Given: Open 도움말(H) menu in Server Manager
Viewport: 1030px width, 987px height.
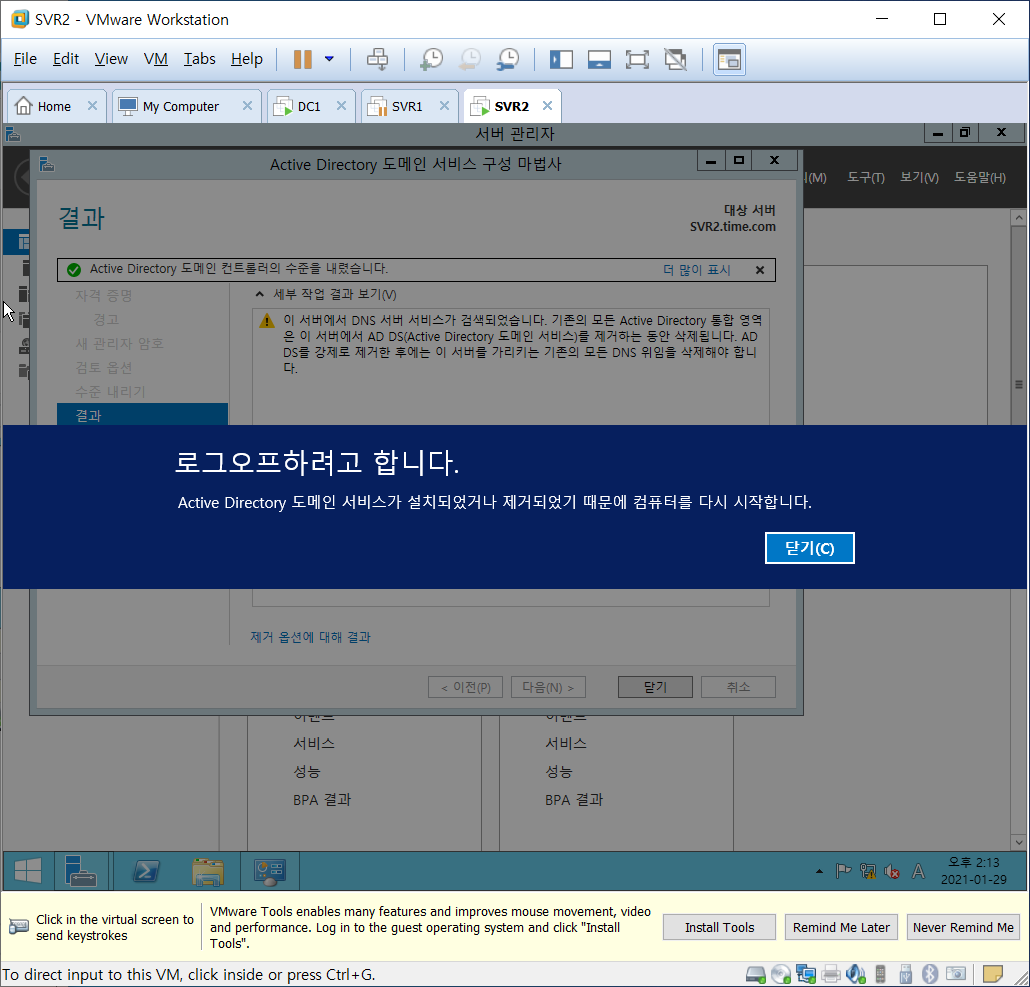Looking at the screenshot, I should [x=979, y=177].
